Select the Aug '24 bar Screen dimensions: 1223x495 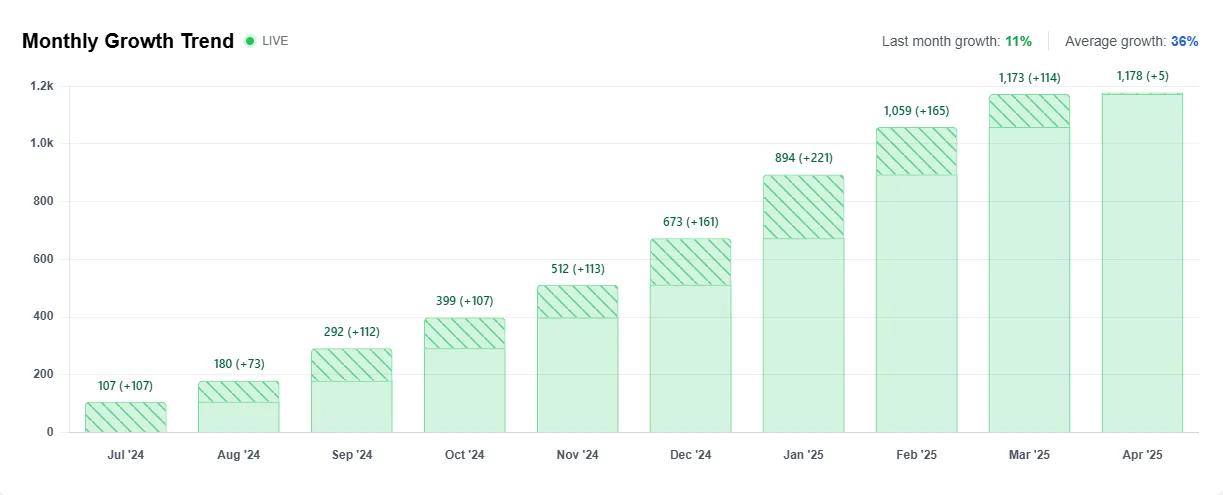point(238,406)
